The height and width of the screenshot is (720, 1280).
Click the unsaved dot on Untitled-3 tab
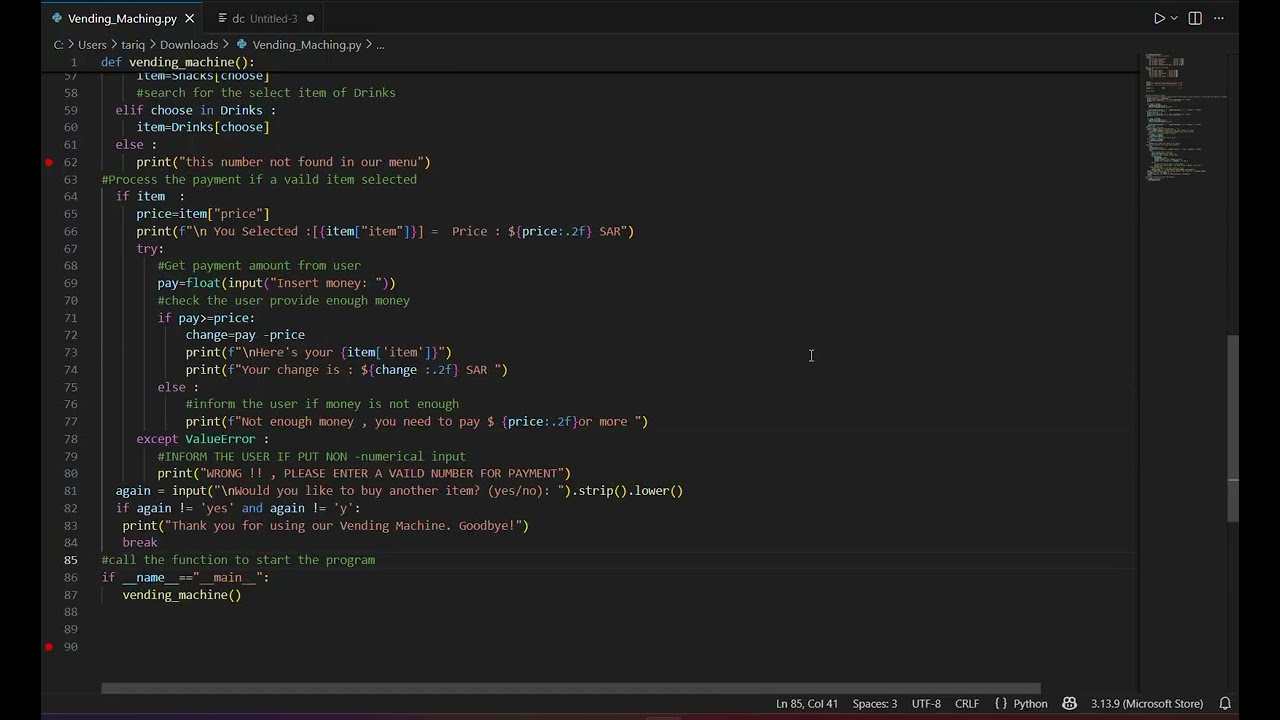[x=310, y=18]
